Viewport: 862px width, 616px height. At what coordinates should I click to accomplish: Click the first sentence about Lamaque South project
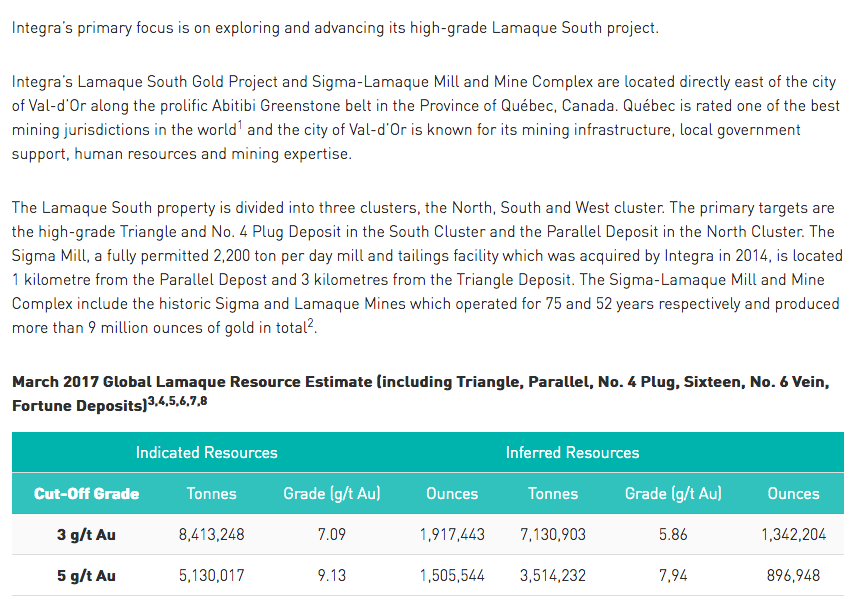(335, 28)
